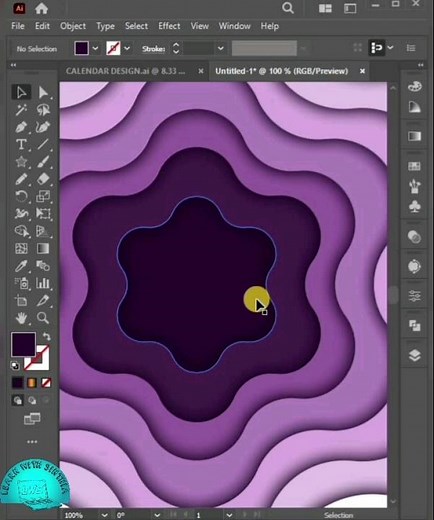Select the Type tool
This screenshot has width=434, height=520.
coord(21,144)
